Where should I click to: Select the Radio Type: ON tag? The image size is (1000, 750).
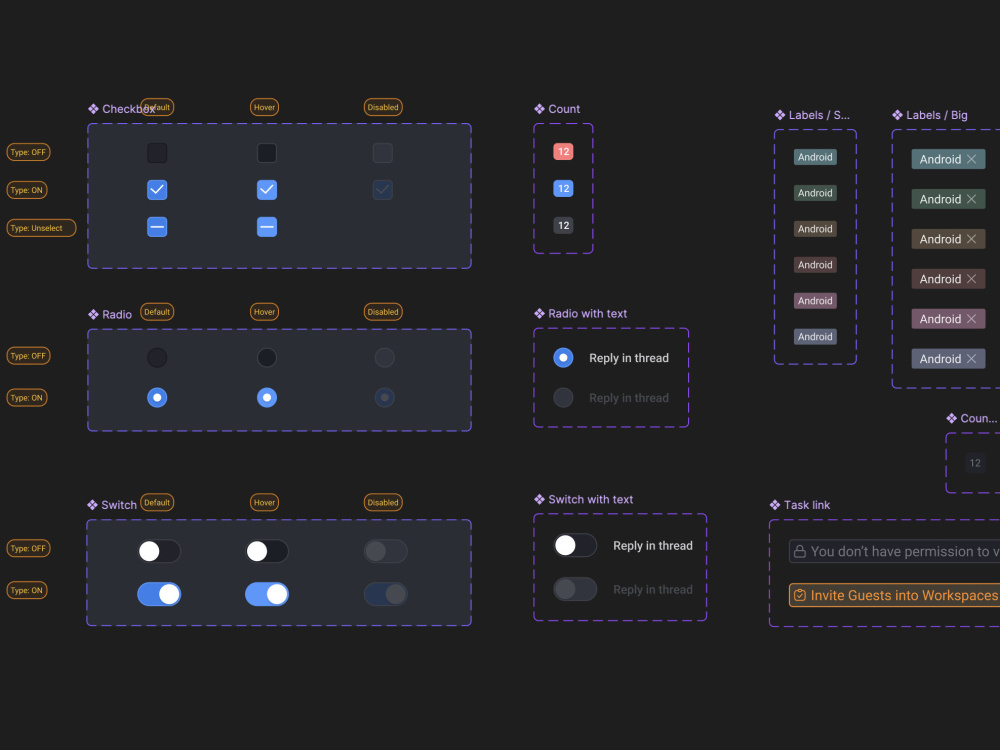coord(27,398)
